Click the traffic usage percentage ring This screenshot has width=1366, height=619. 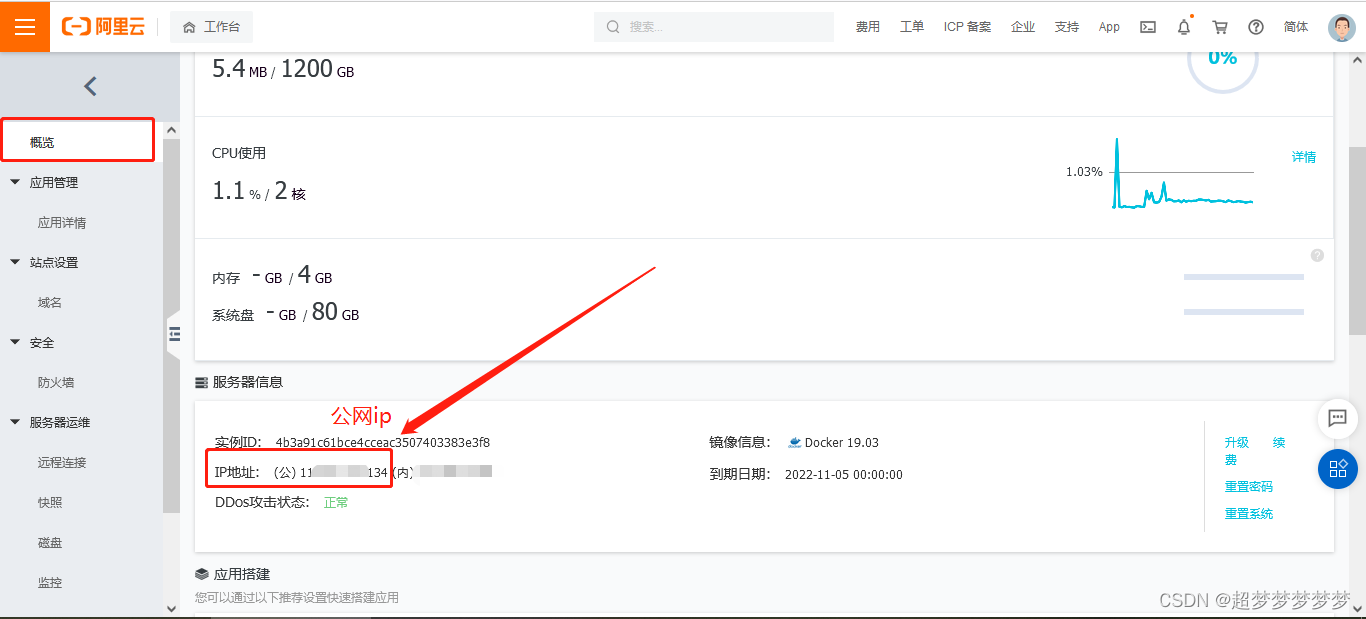tap(1222, 60)
